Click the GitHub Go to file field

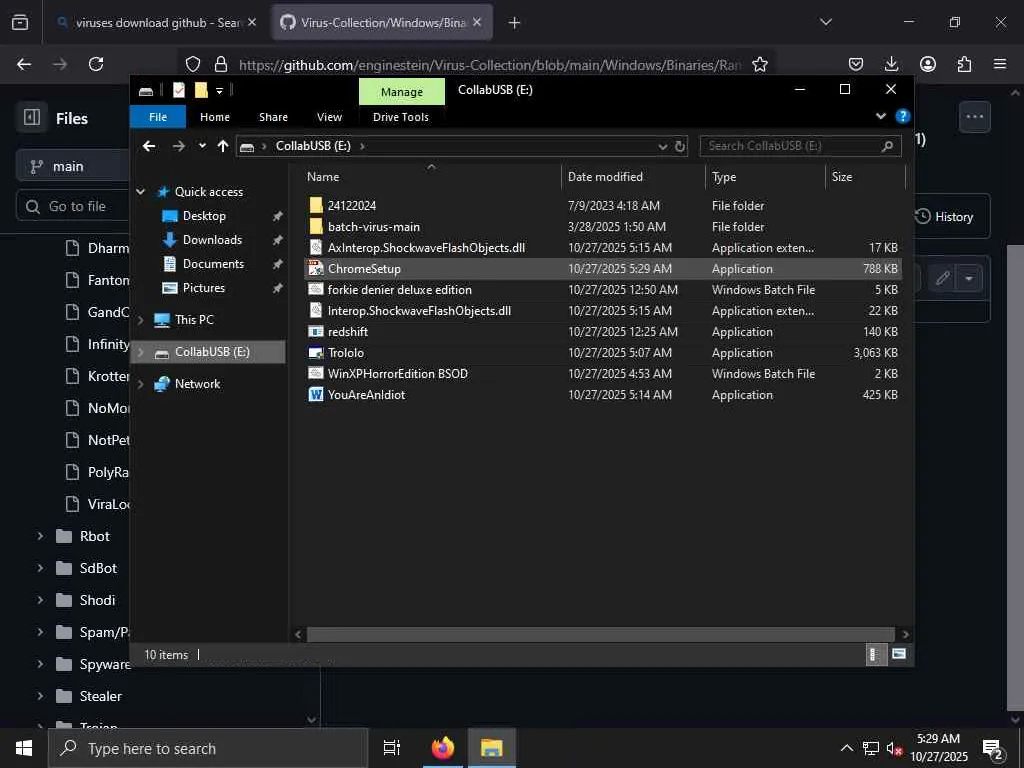click(x=73, y=206)
